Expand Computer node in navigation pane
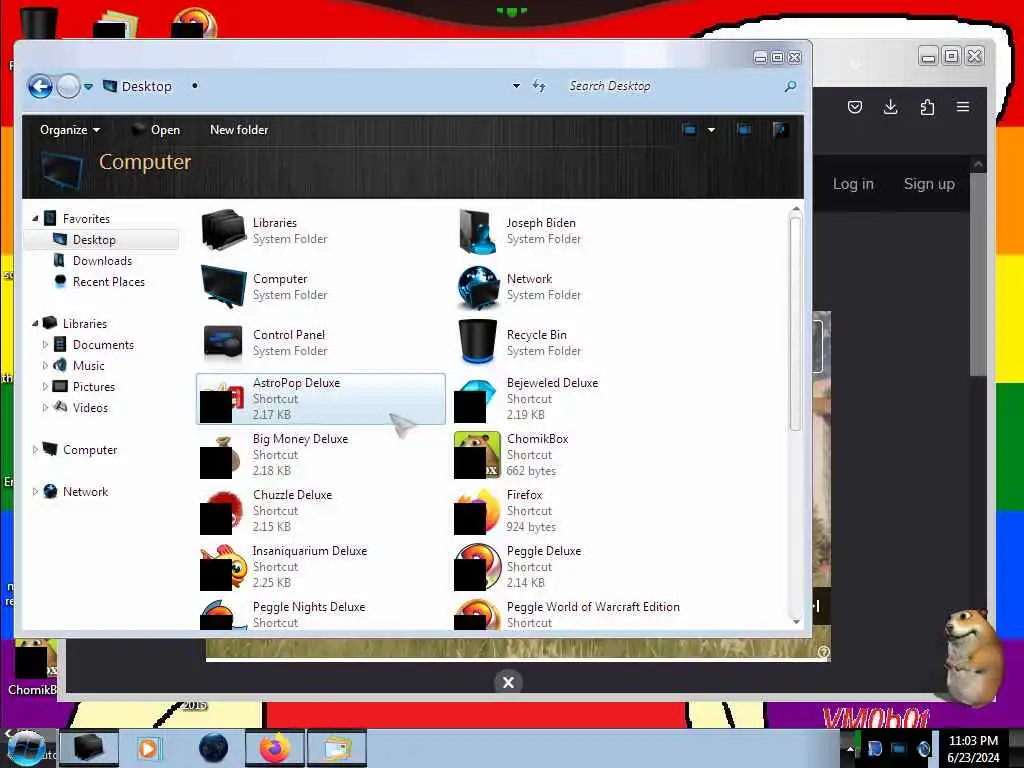Image resolution: width=1024 pixels, height=768 pixels. [x=35, y=450]
